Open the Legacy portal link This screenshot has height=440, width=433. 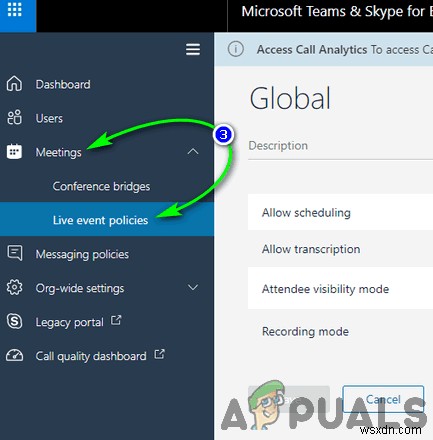pos(70,322)
